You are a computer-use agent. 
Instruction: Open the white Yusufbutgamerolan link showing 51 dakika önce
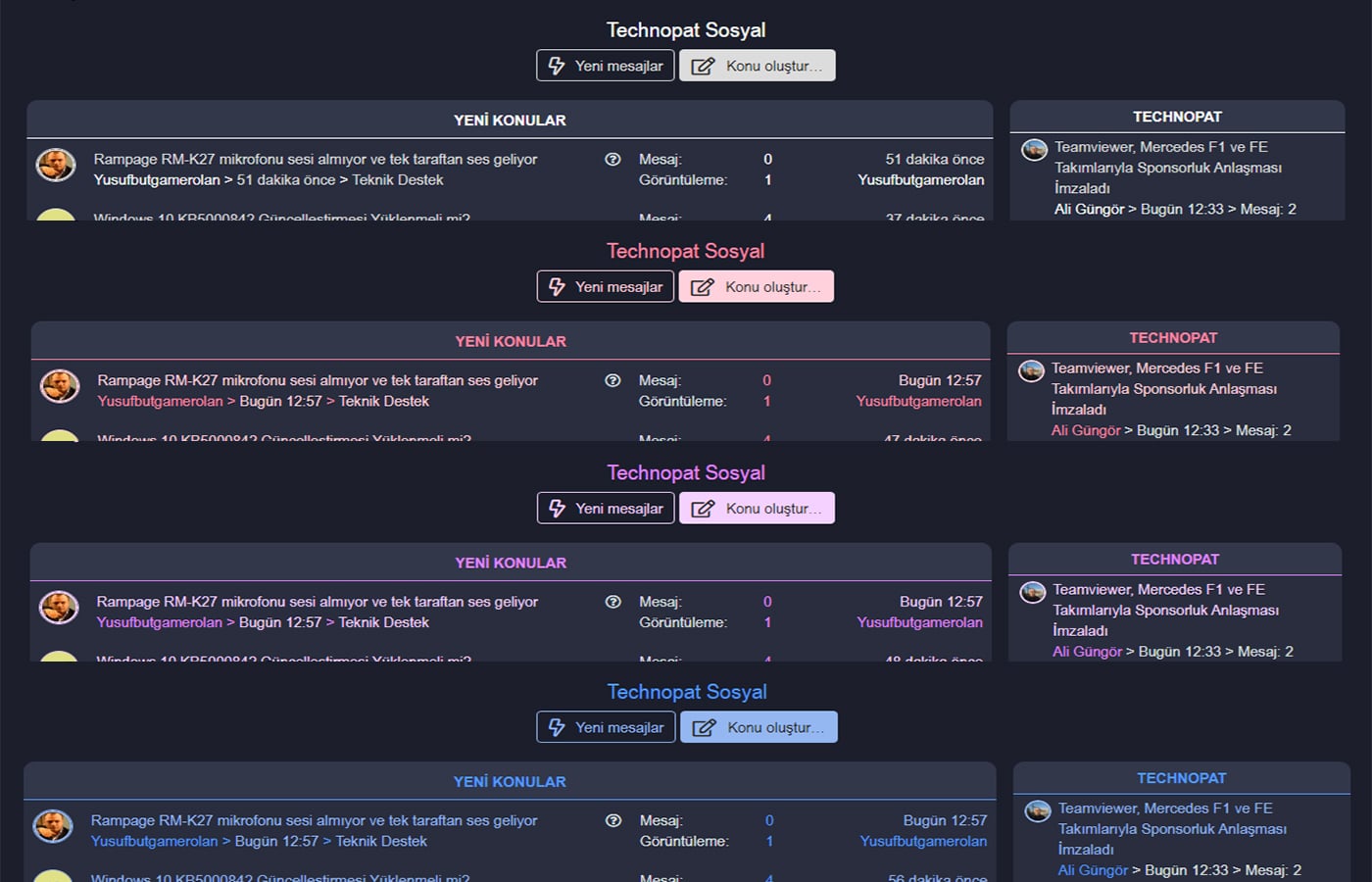pyautogui.click(x=157, y=179)
